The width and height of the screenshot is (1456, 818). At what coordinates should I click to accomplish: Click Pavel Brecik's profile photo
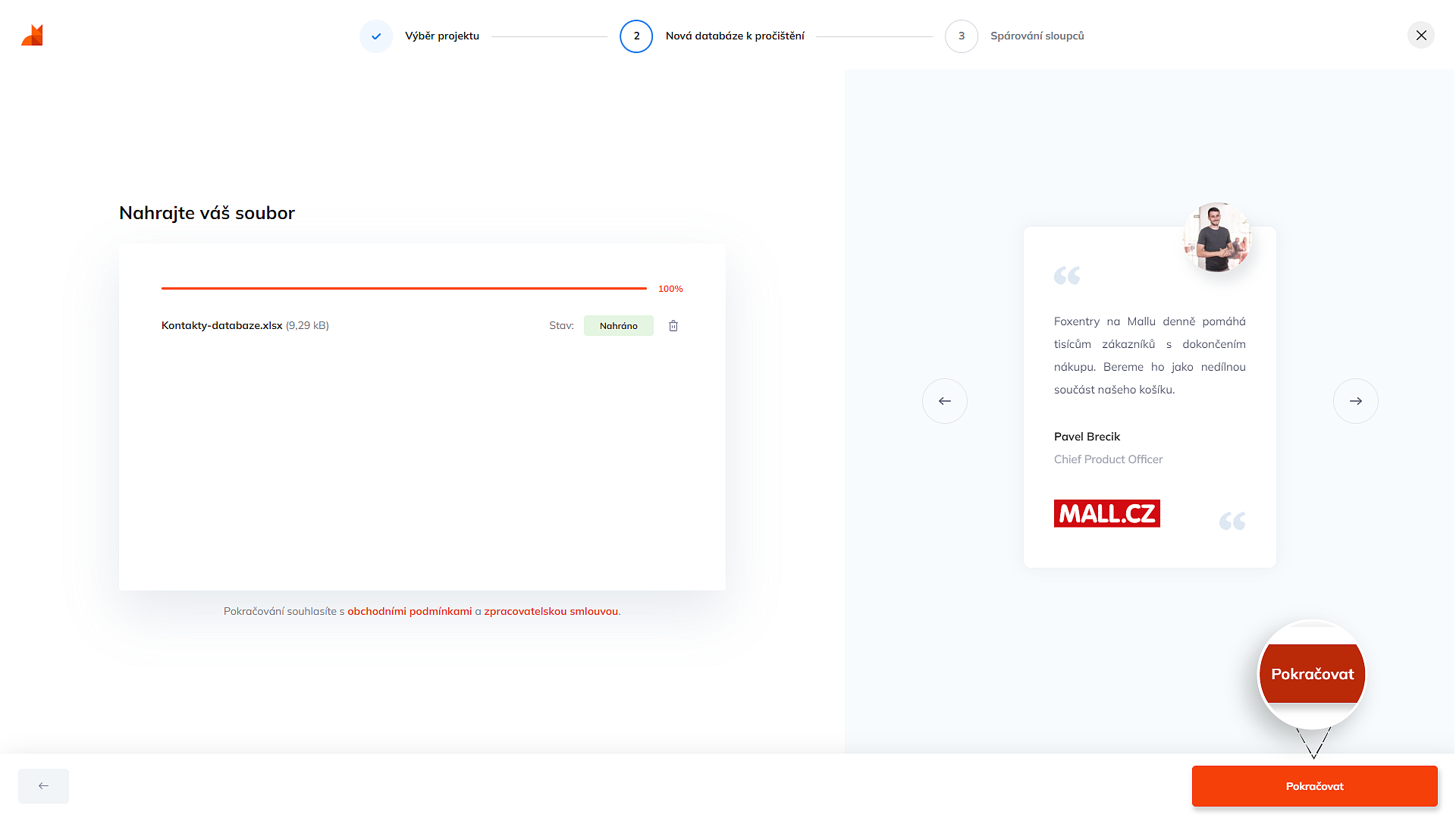(x=1216, y=238)
